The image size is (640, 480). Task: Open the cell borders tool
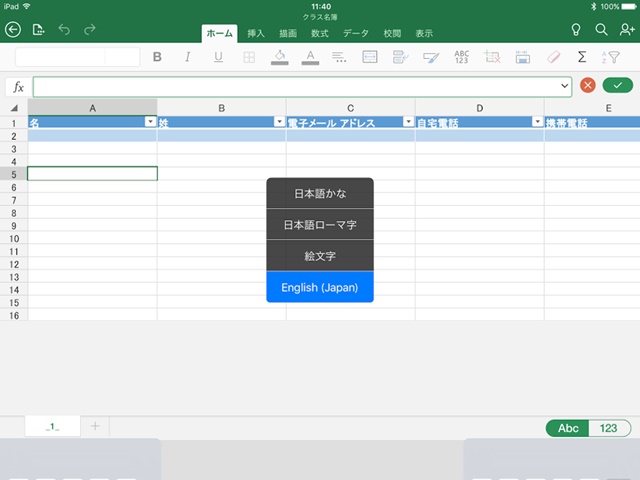(x=249, y=57)
